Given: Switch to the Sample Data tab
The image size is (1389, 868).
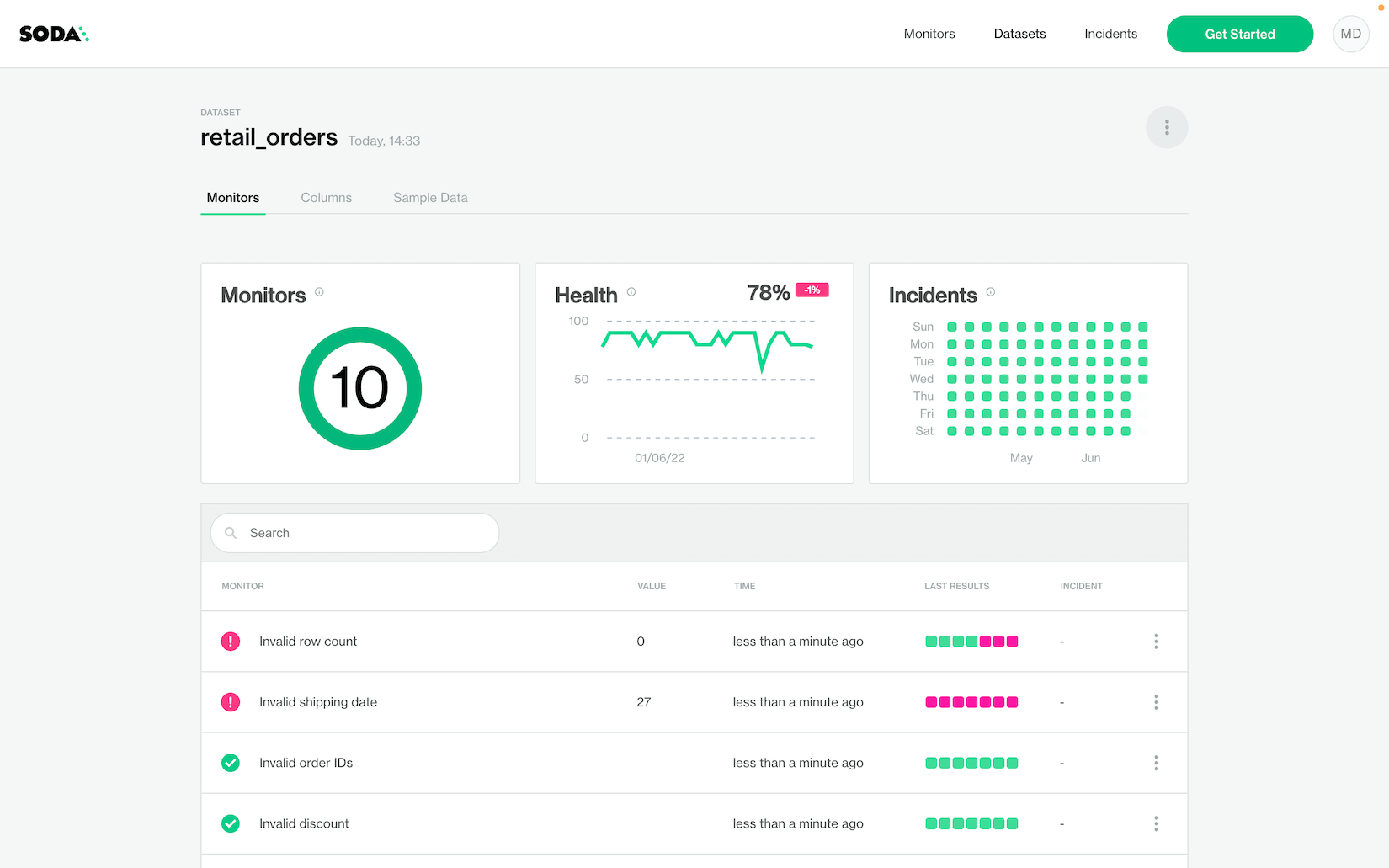Looking at the screenshot, I should pyautogui.click(x=430, y=198).
